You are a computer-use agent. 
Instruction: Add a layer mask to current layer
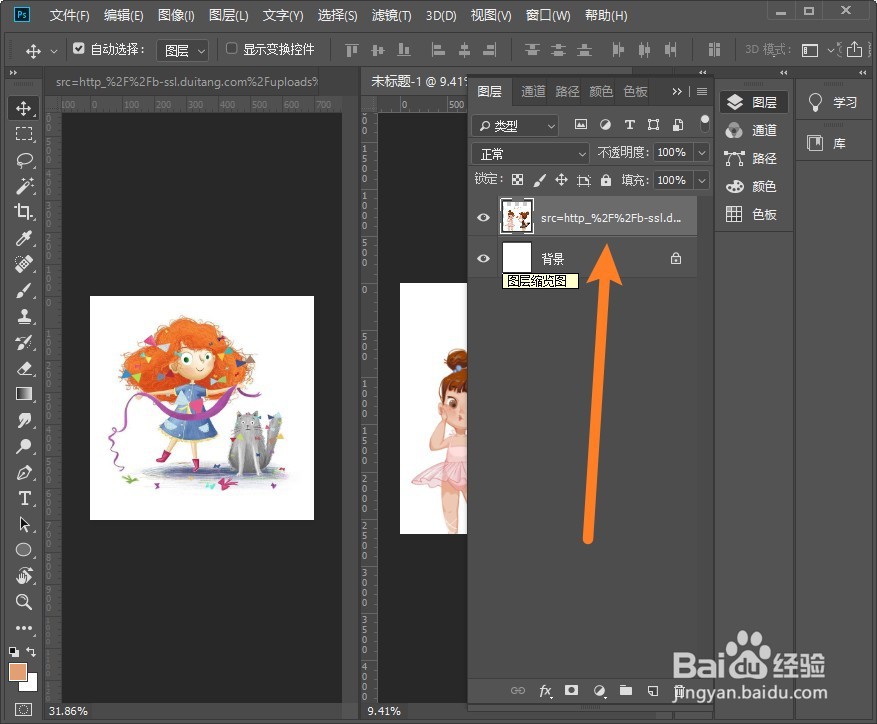[x=571, y=690]
